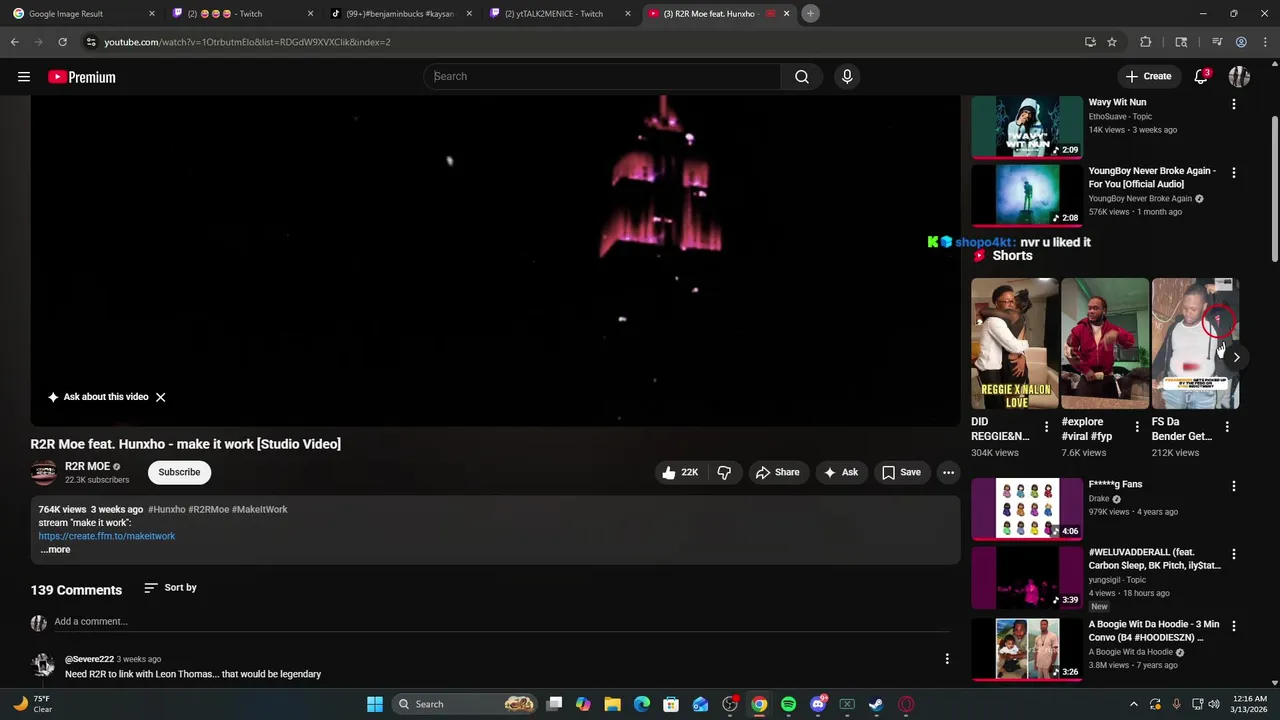Subscribe to R2R MOE
Image resolution: width=1280 pixels, height=720 pixels.
point(179,472)
